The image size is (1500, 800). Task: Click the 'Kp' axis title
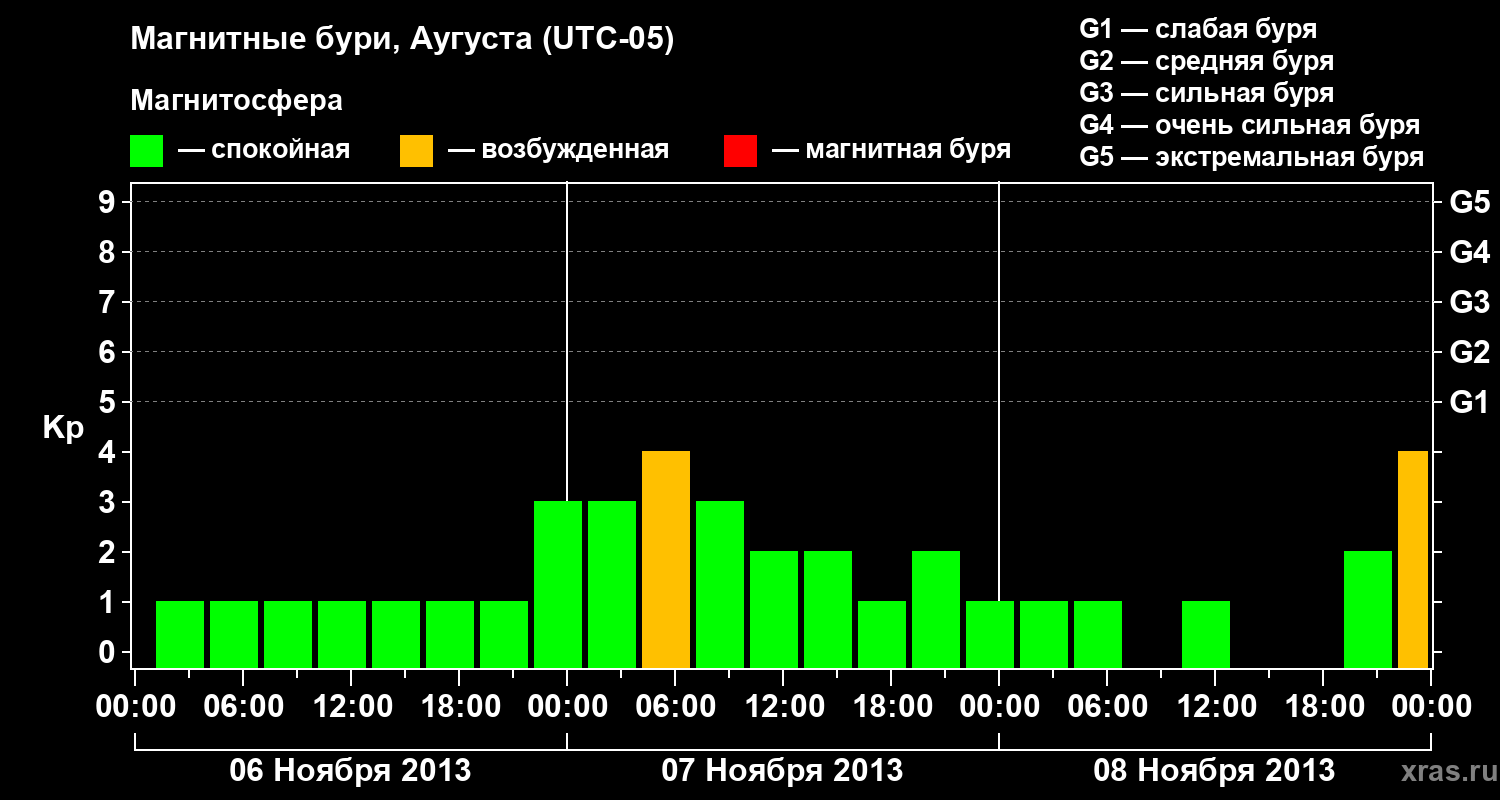[63, 427]
